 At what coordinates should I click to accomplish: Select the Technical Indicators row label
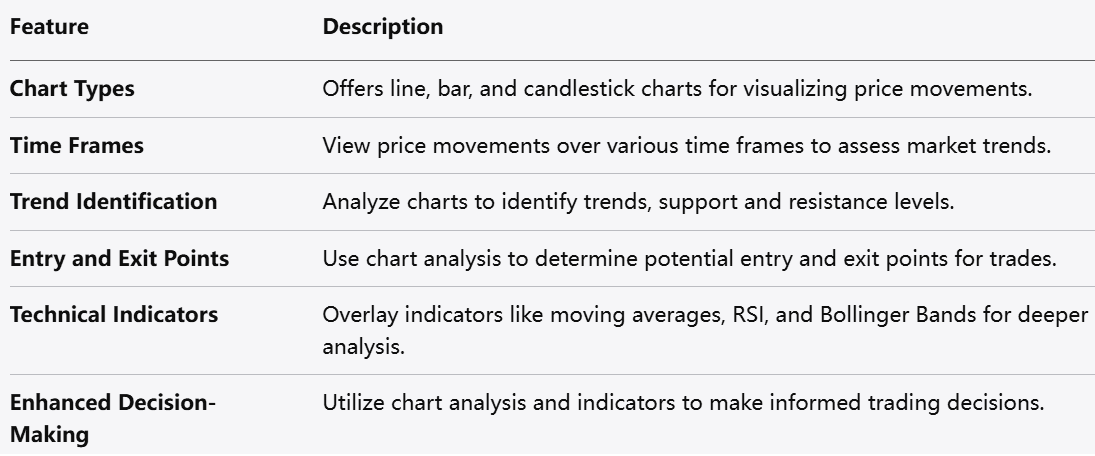(113, 314)
